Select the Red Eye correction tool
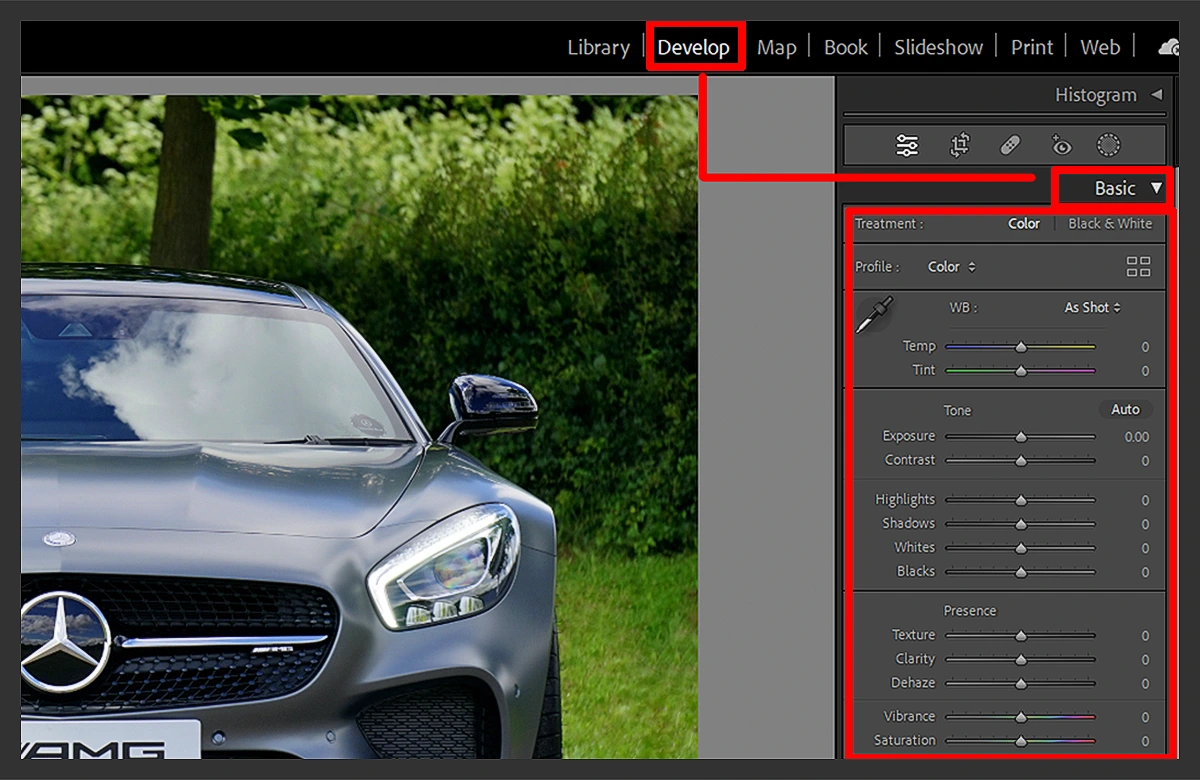The width and height of the screenshot is (1200, 780). 1061,146
